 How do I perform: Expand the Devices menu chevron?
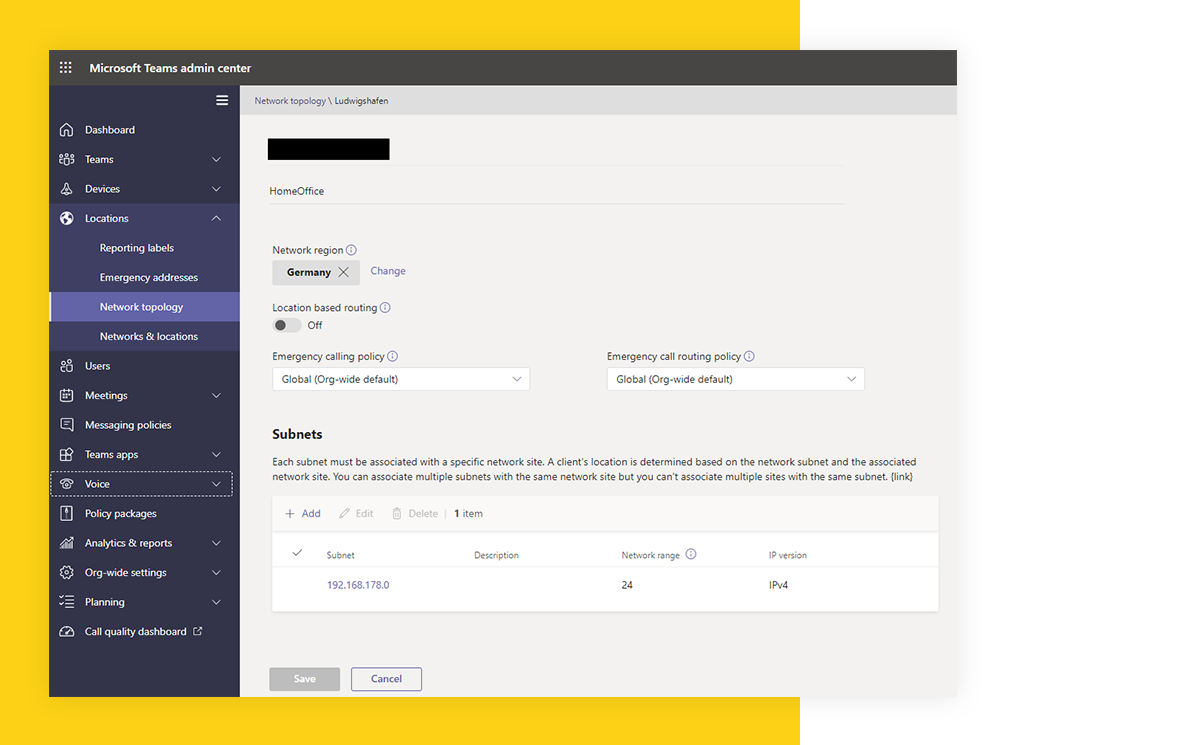[216, 189]
